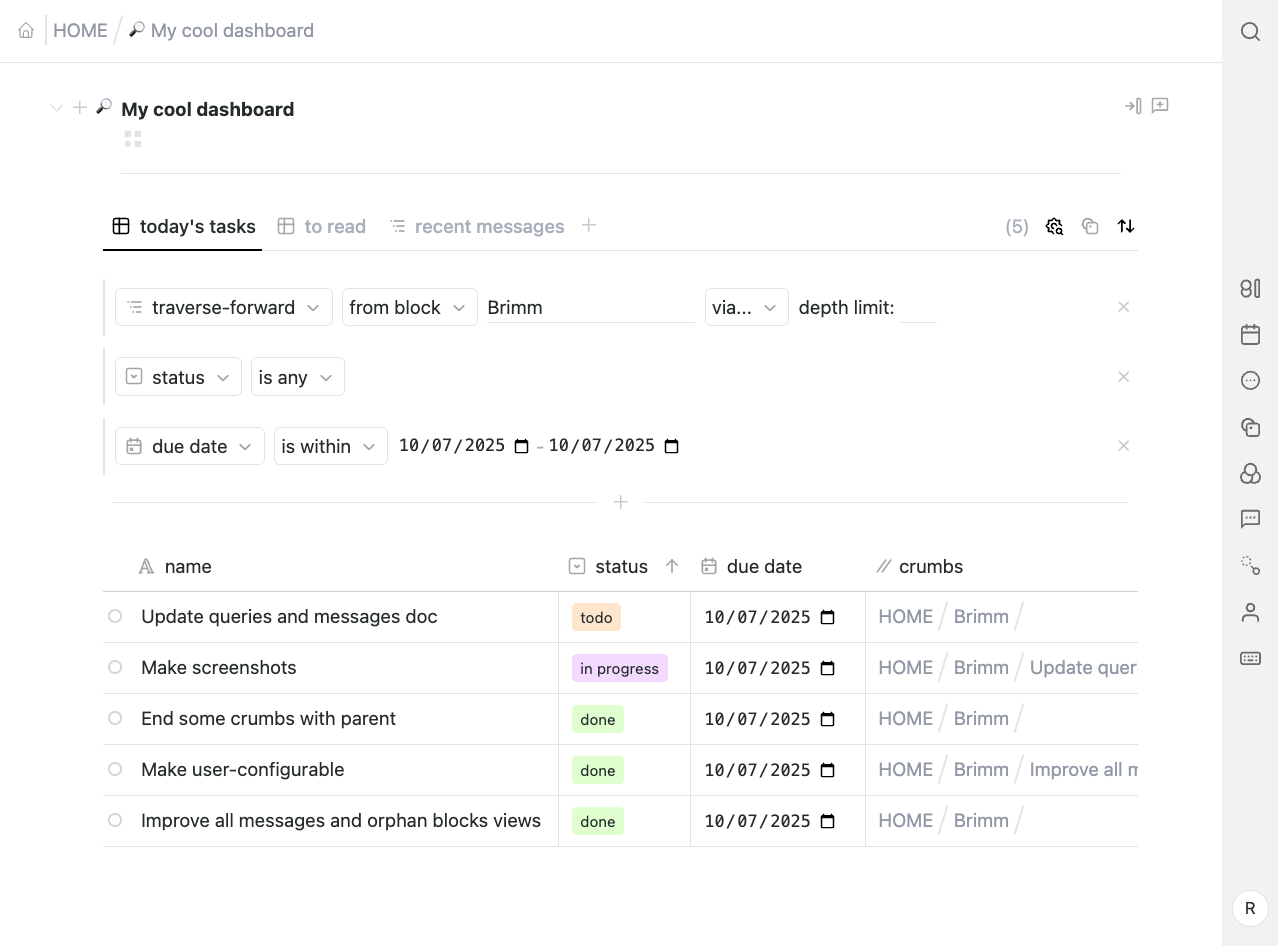The height and width of the screenshot is (946, 1278).
Task: Toggle circle for Update queries and messages doc
Action: 115,616
